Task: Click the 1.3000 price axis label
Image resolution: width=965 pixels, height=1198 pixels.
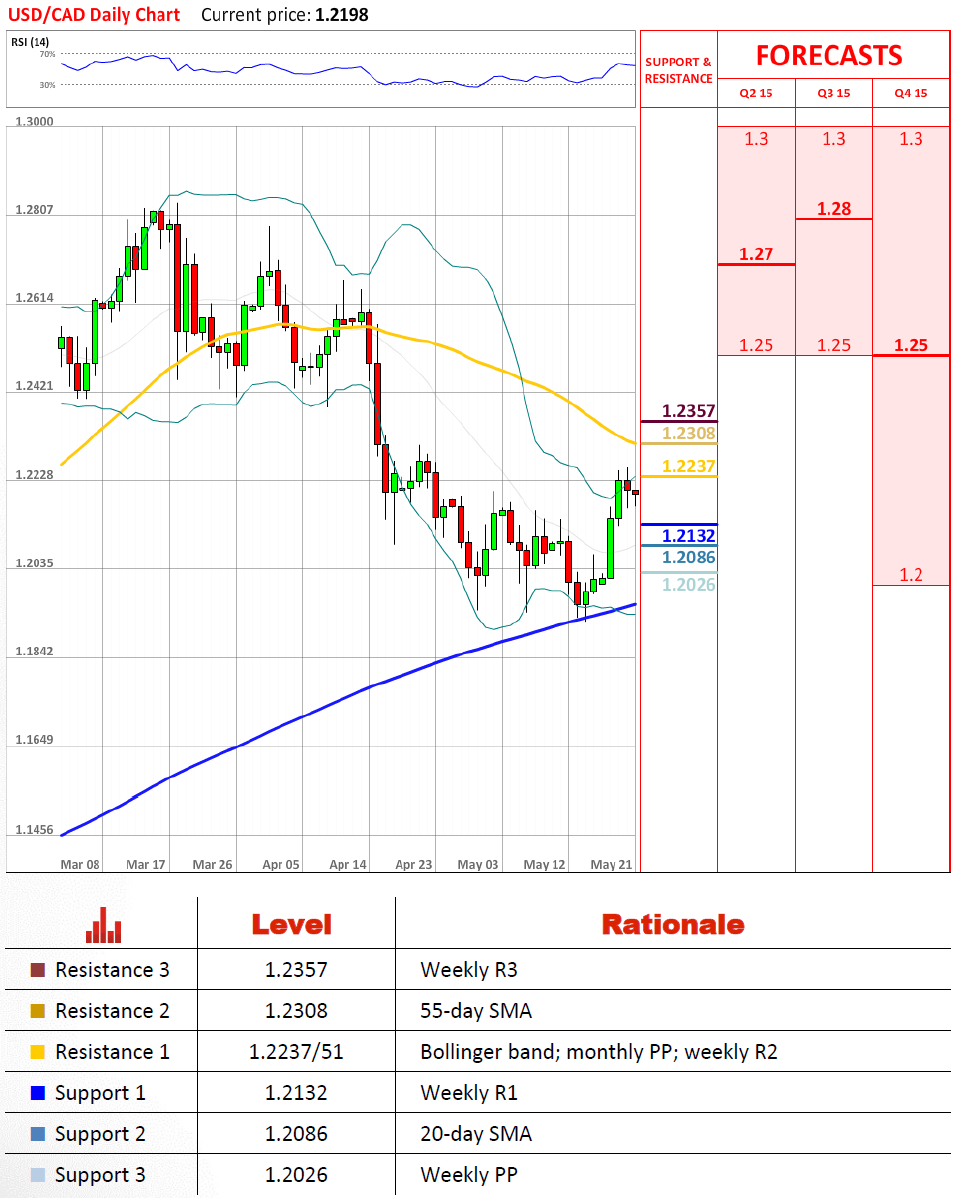Action: point(34,121)
